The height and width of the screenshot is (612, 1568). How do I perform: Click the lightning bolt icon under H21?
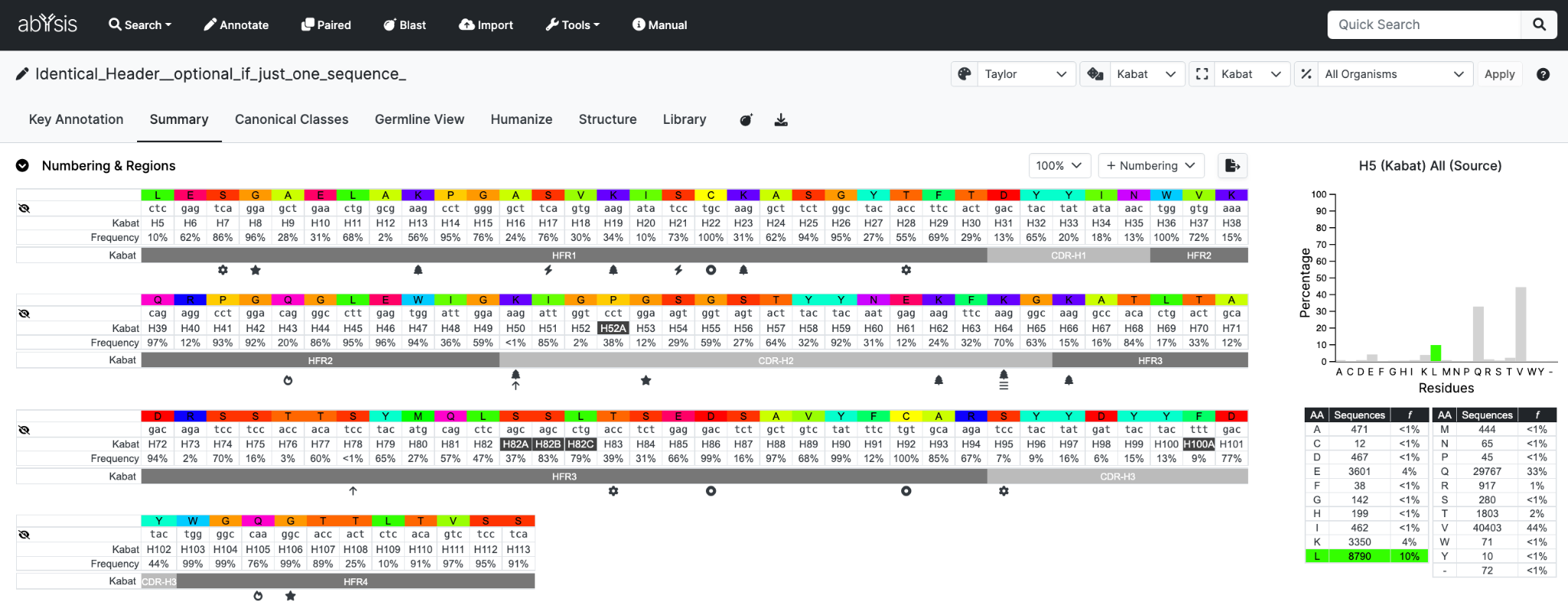point(678,270)
